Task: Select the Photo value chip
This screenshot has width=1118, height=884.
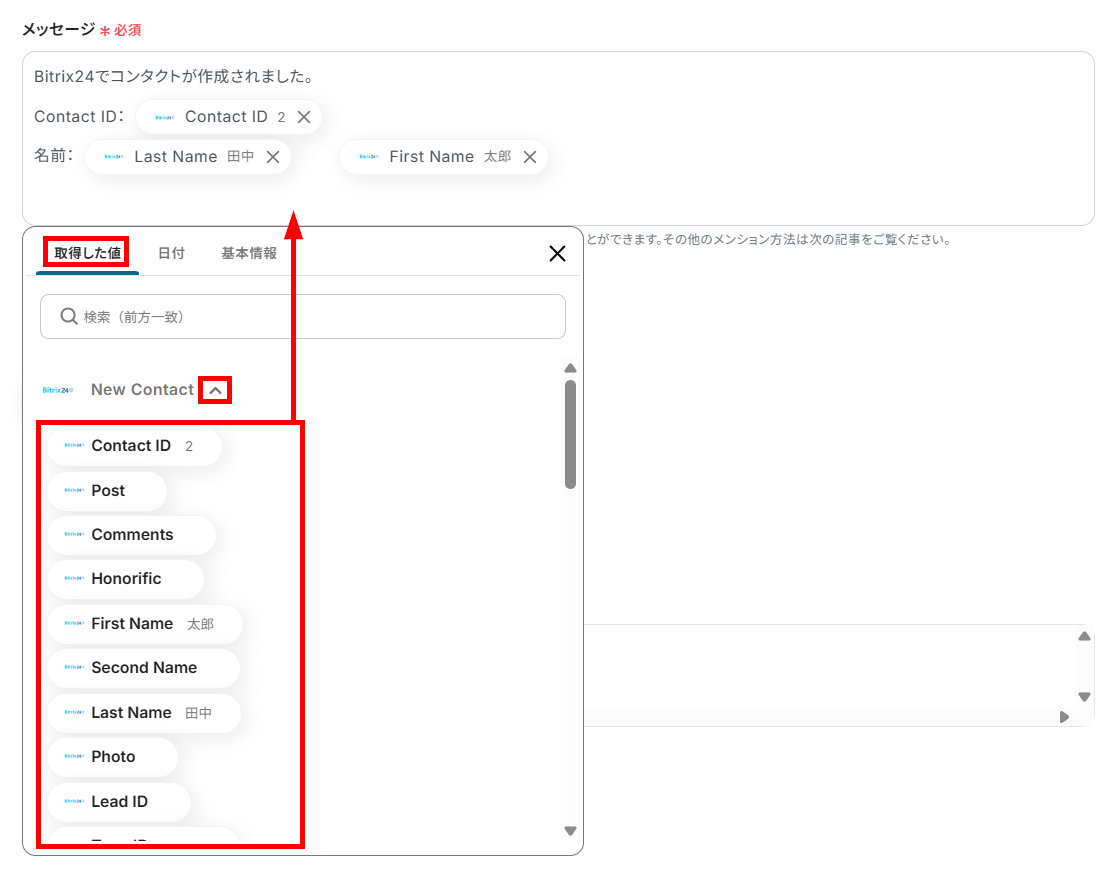Action: point(113,757)
